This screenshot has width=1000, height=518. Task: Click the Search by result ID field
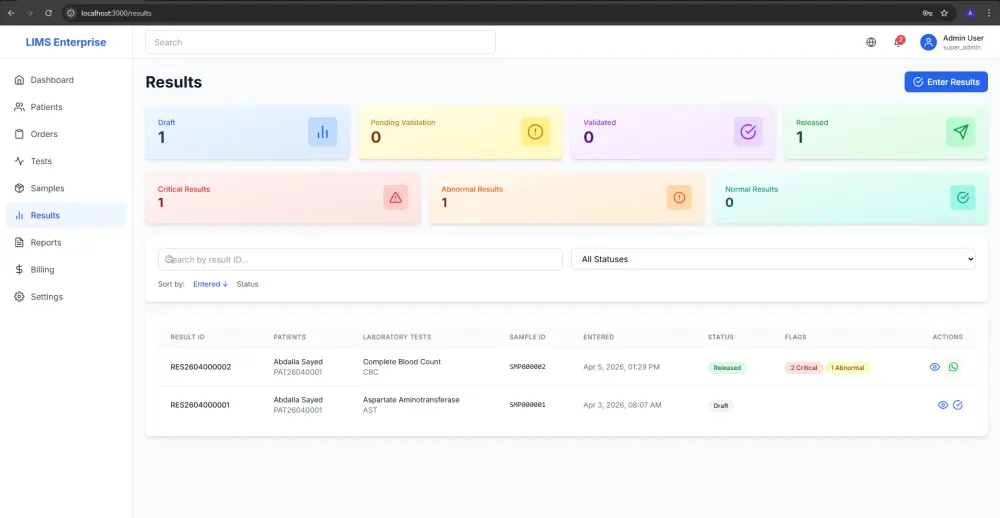click(x=360, y=259)
